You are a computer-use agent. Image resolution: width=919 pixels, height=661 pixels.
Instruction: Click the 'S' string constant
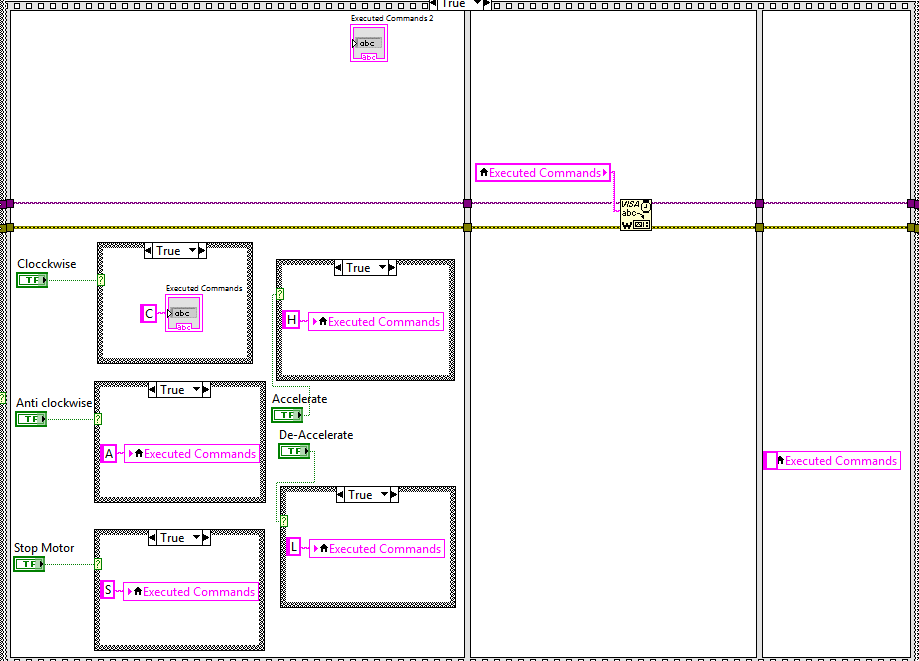point(108,590)
